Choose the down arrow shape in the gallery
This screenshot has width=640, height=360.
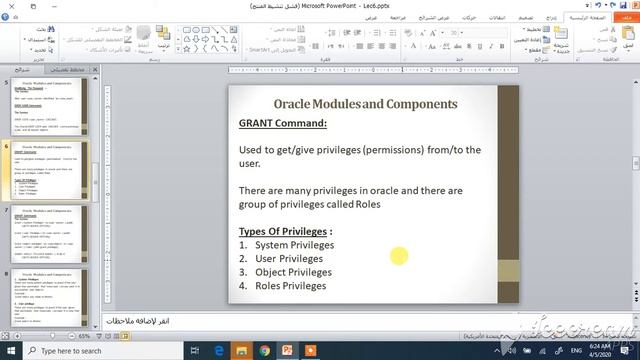coord(196,40)
